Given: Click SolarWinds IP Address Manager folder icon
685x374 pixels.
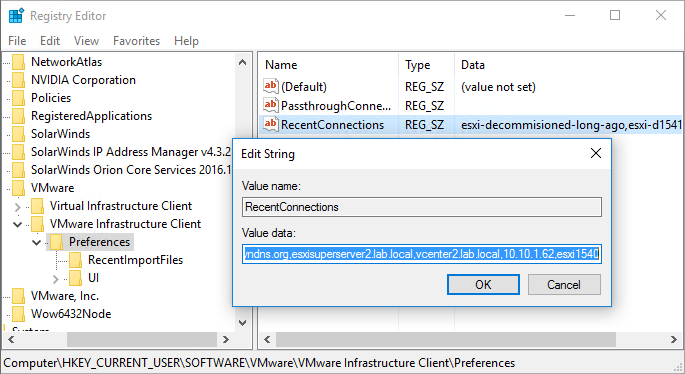Looking at the screenshot, I should point(19,152).
